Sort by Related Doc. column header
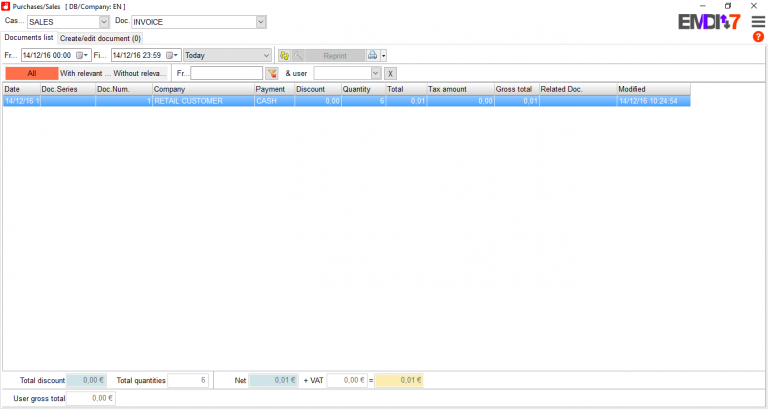The width and height of the screenshot is (768, 409). tap(578, 89)
